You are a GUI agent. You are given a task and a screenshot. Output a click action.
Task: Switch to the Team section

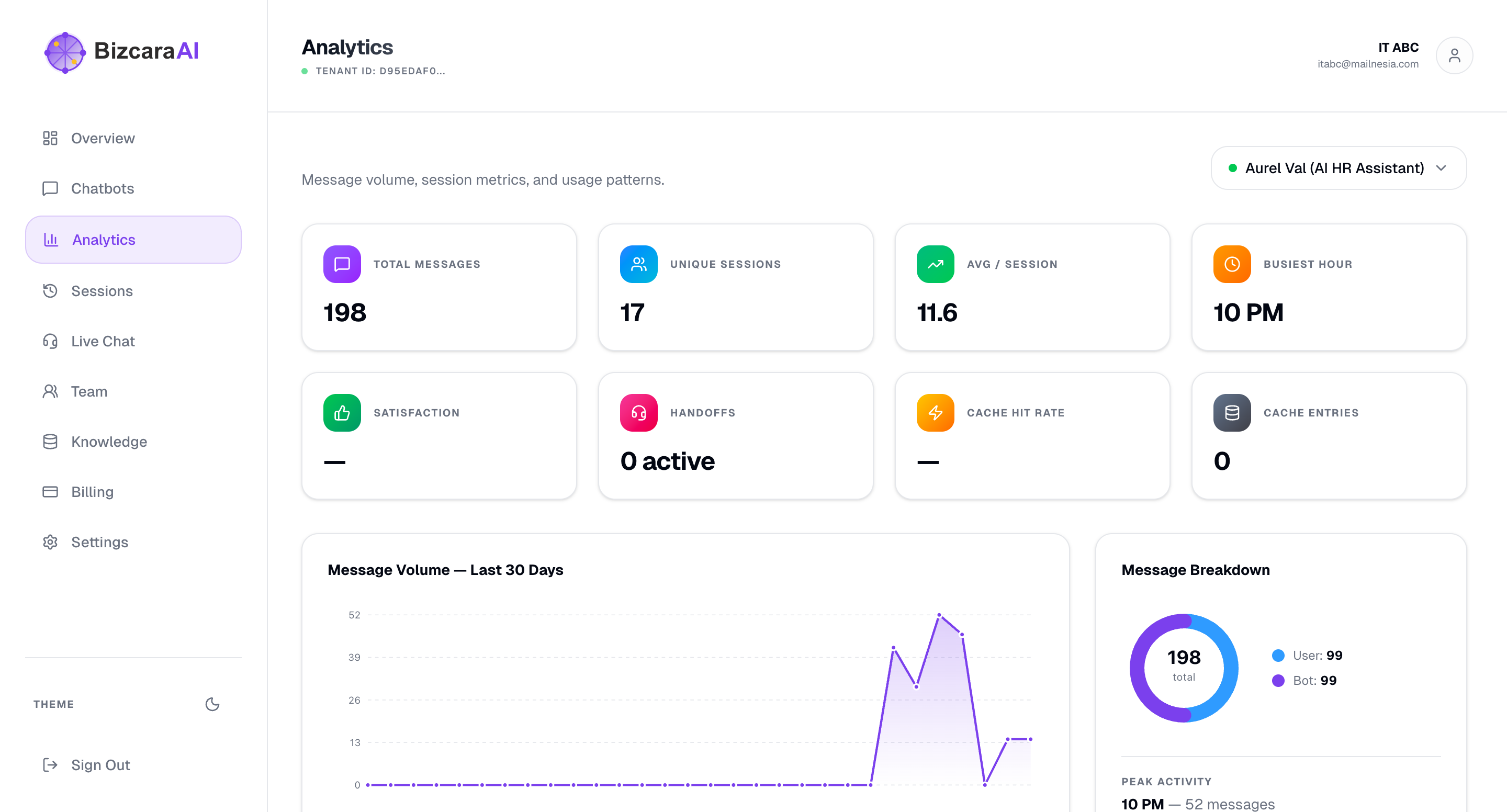click(89, 391)
